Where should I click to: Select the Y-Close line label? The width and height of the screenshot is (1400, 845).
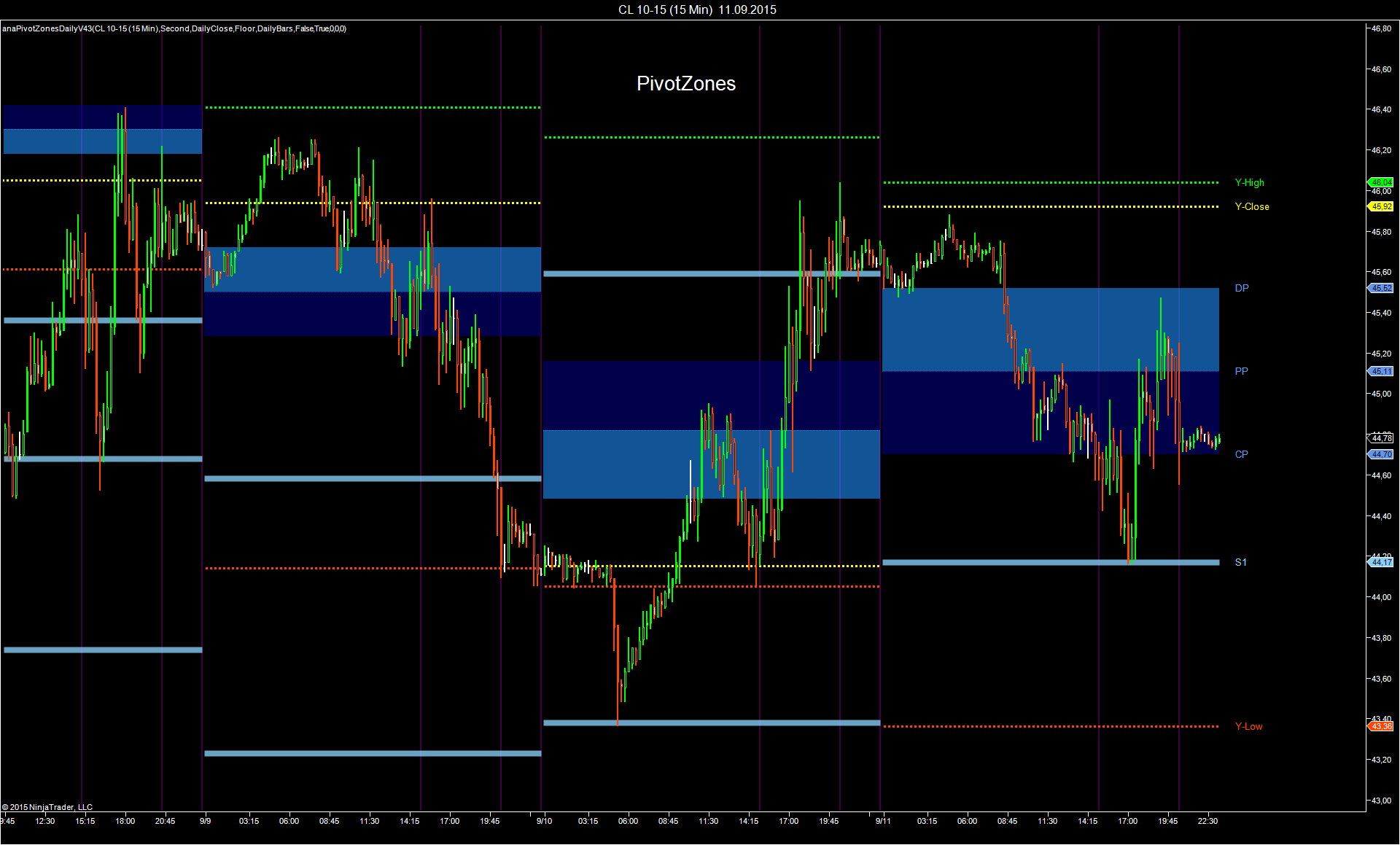pyautogui.click(x=1251, y=207)
